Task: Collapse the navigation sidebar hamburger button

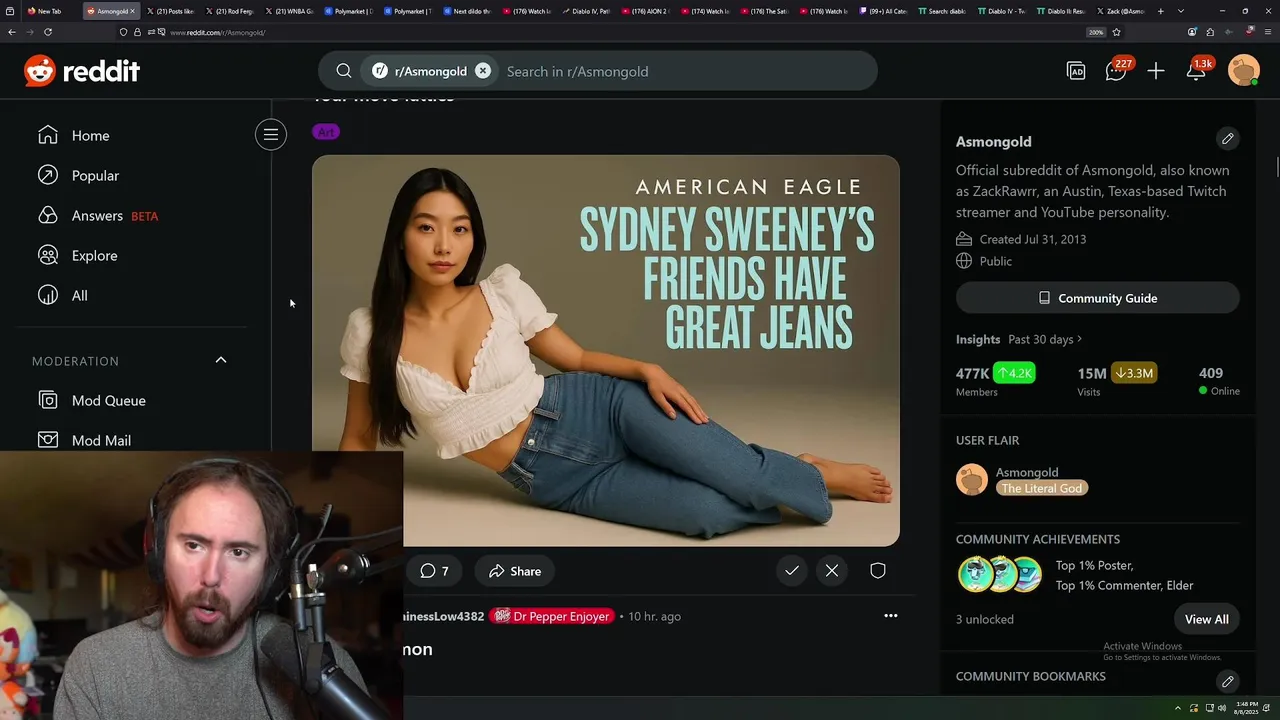Action: pos(271,134)
